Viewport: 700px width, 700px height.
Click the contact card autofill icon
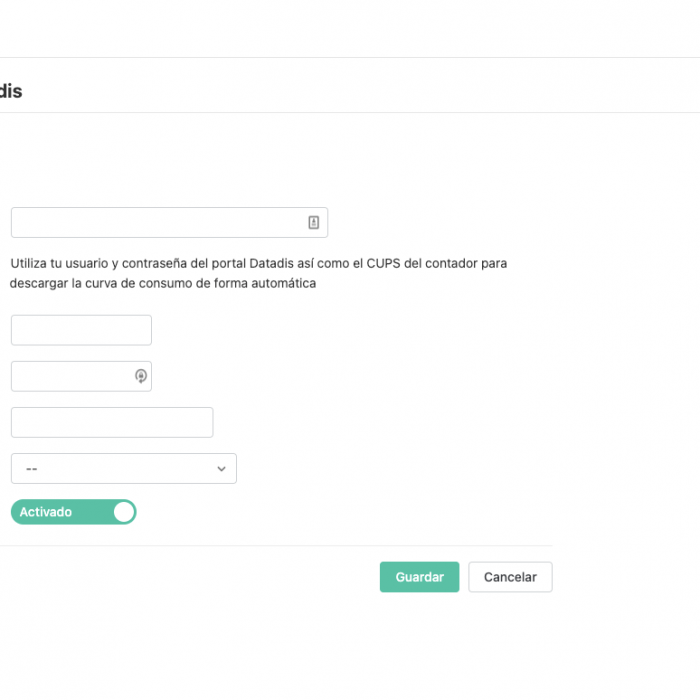point(313,222)
